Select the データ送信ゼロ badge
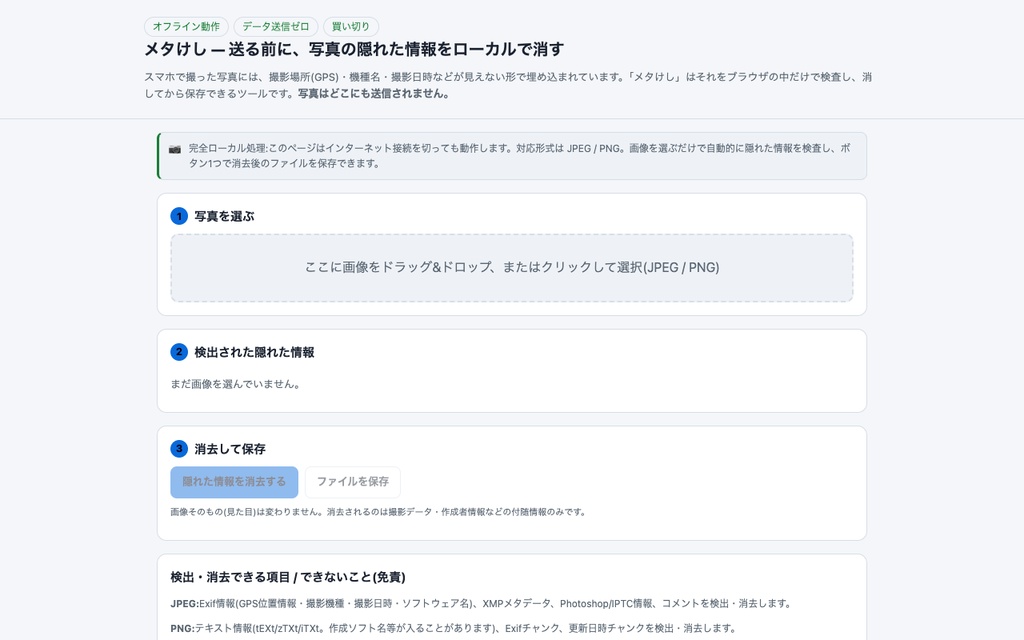The height and width of the screenshot is (640, 1024). (x=276, y=27)
